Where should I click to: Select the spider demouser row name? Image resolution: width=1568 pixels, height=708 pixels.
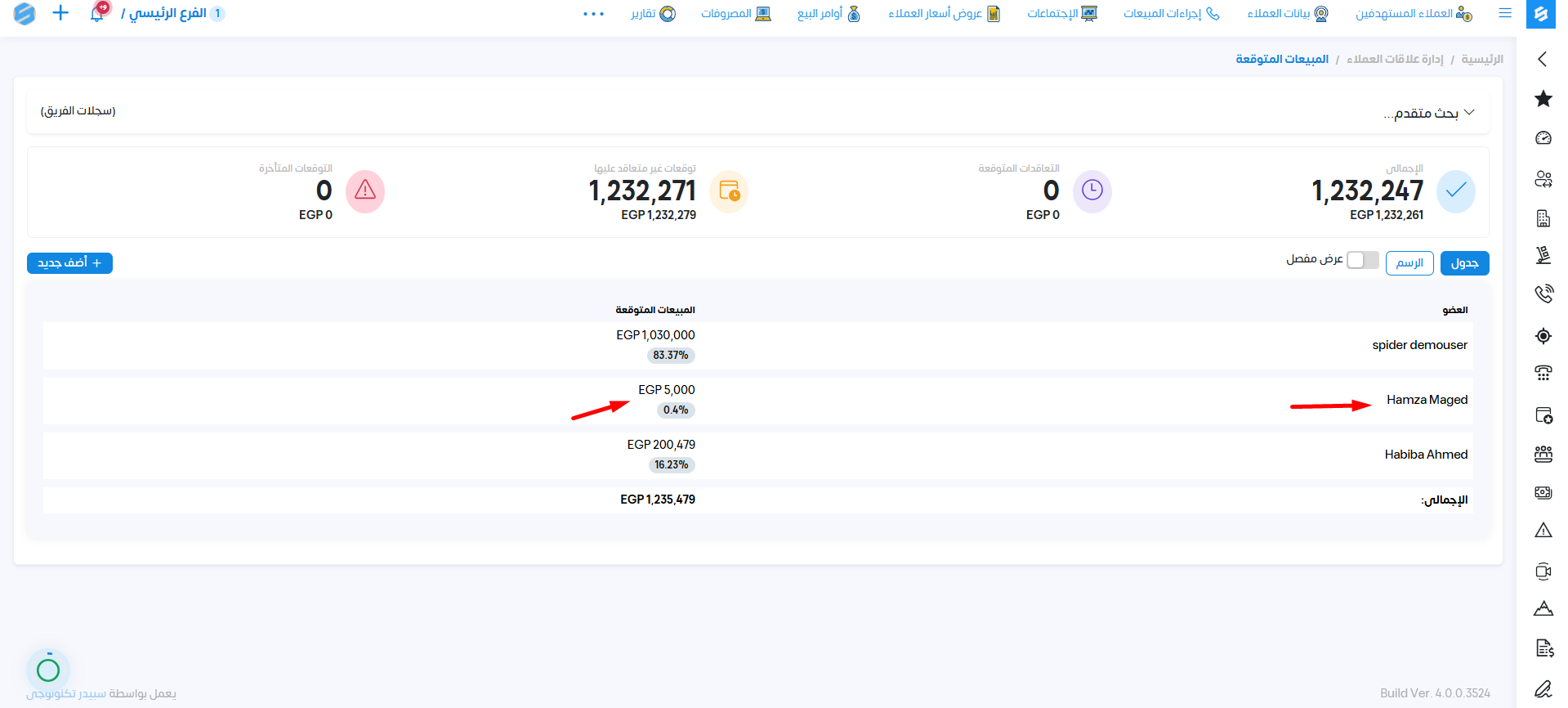(1419, 345)
